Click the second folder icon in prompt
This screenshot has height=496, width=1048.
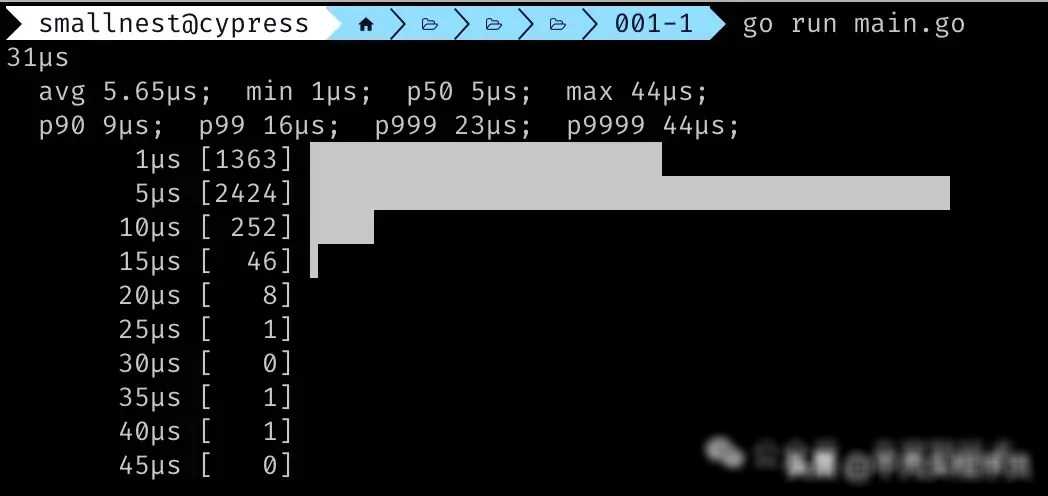click(494, 25)
